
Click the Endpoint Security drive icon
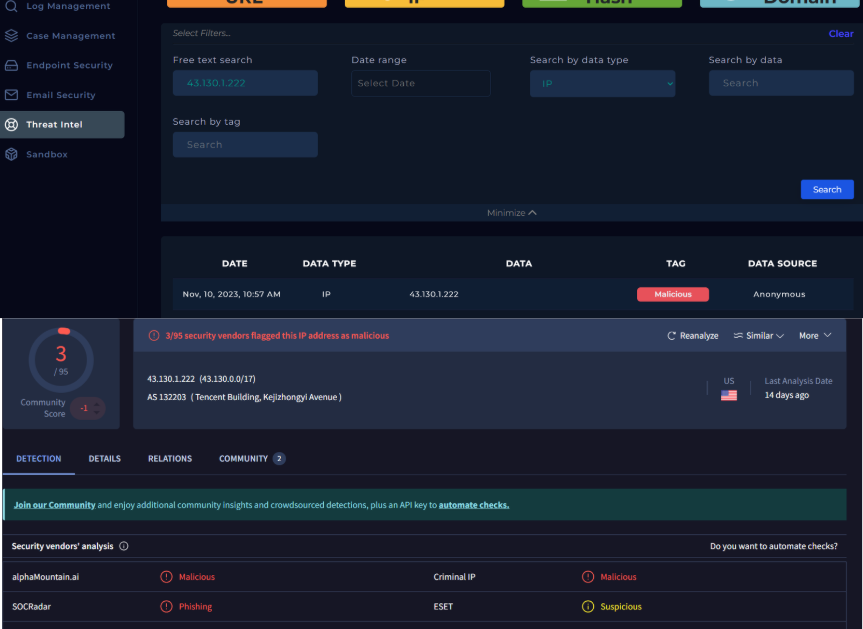click(11, 65)
